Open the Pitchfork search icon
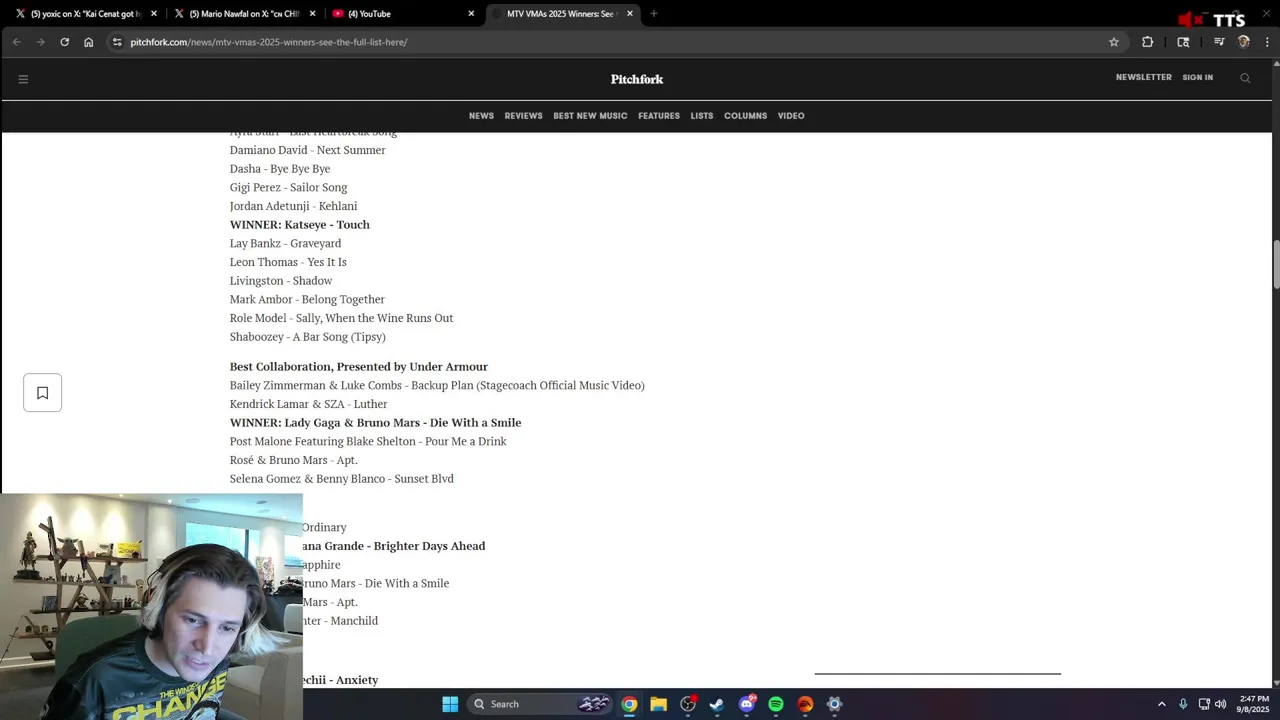This screenshot has width=1280, height=720. point(1245,78)
